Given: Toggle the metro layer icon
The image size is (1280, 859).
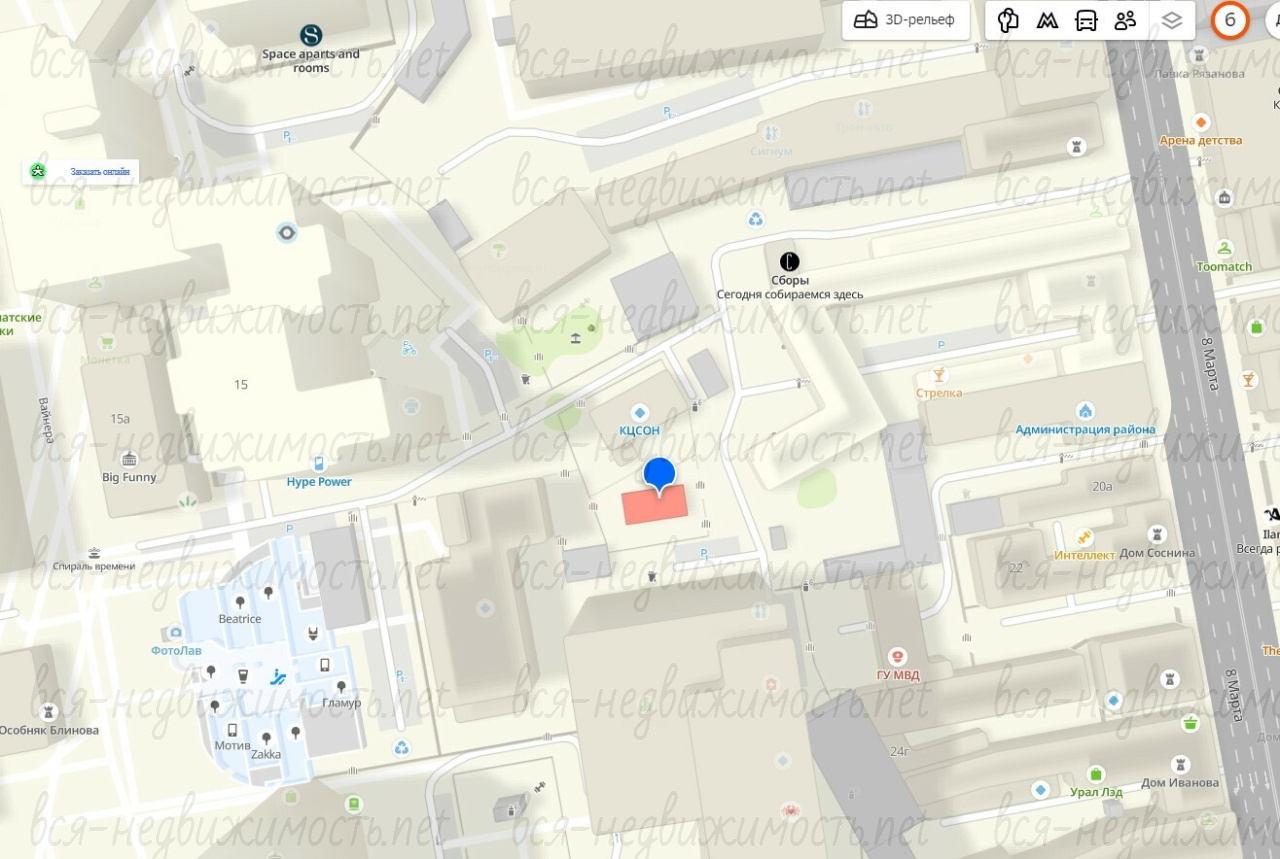Looking at the screenshot, I should click(x=1047, y=20).
